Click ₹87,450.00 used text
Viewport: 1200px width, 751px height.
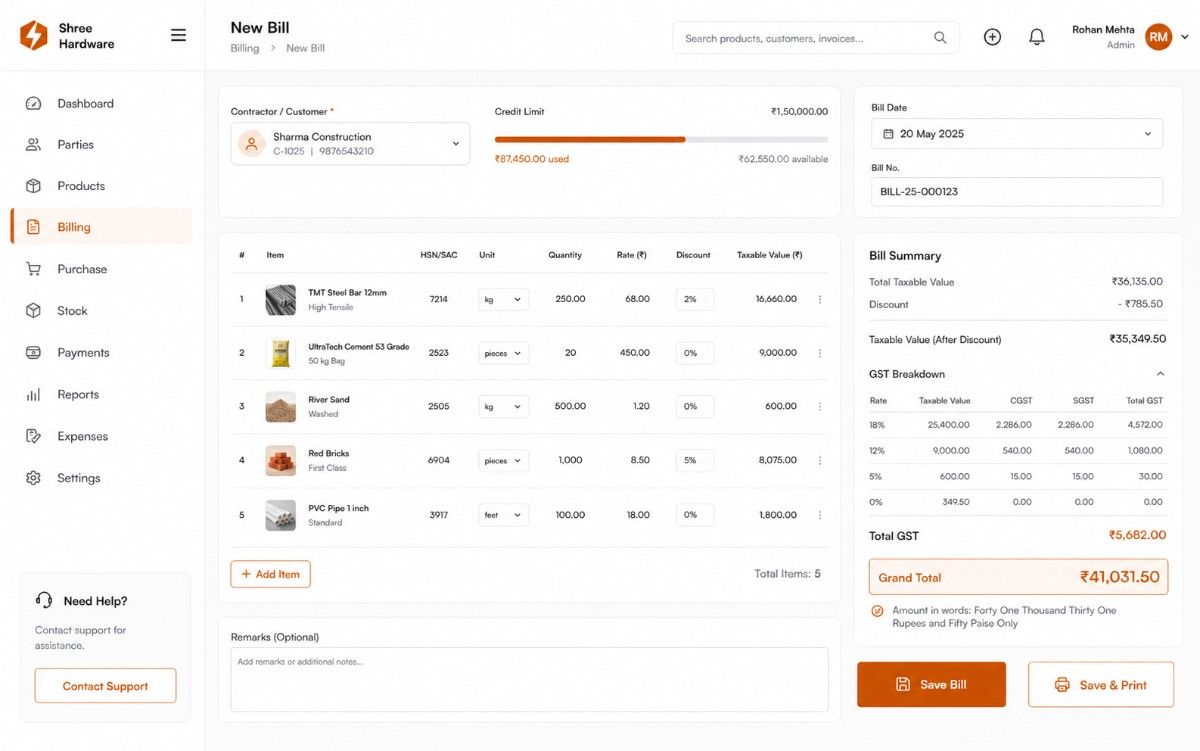(x=532, y=159)
